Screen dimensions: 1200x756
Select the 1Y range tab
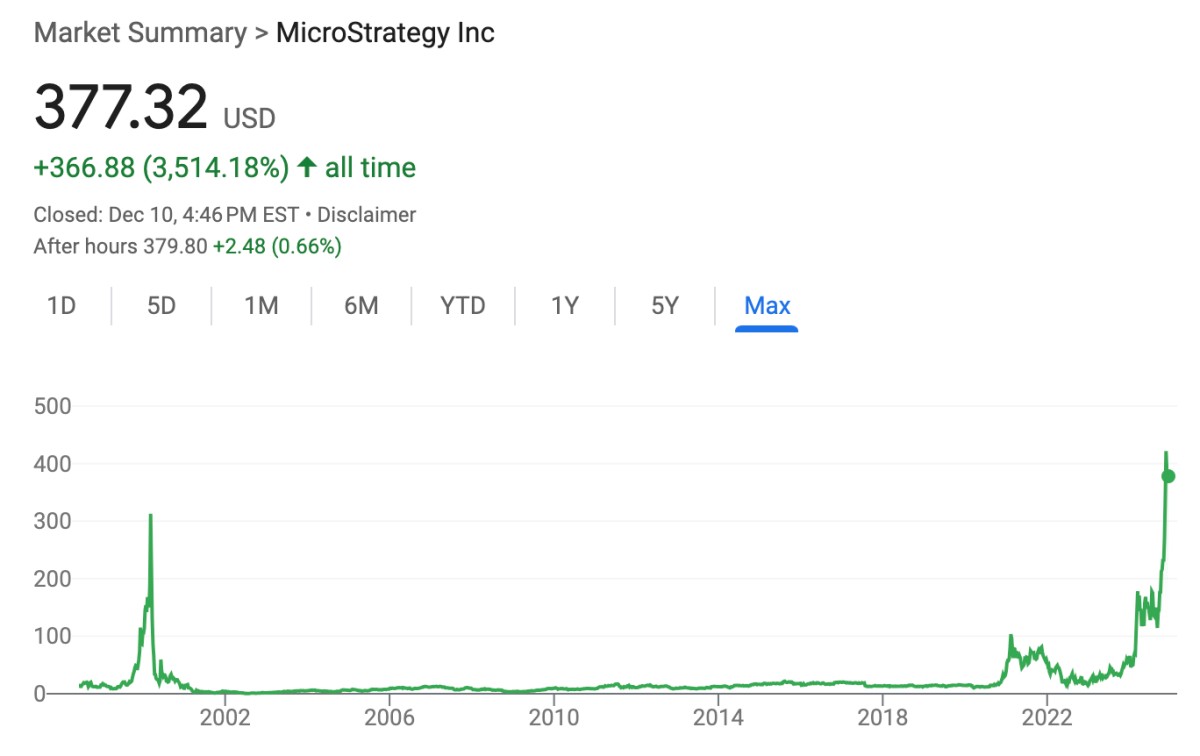point(565,306)
